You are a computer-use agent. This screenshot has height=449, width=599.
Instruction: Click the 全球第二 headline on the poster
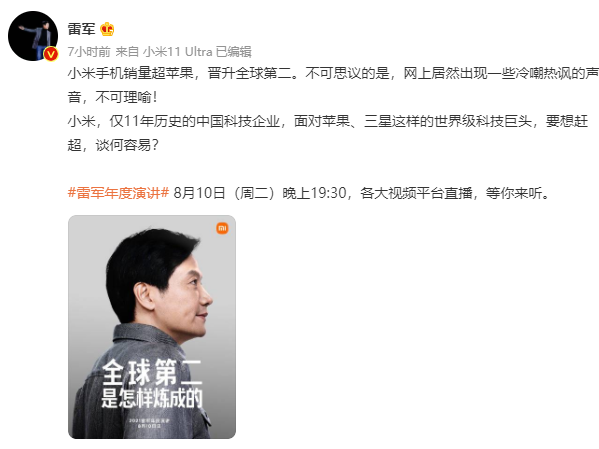152,372
